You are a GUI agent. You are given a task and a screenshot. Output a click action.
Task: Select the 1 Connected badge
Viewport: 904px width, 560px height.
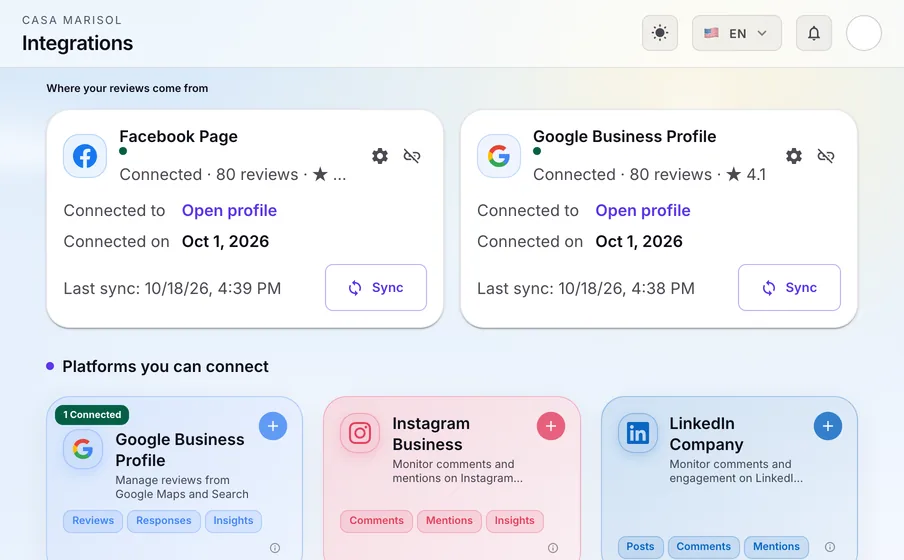(92, 415)
